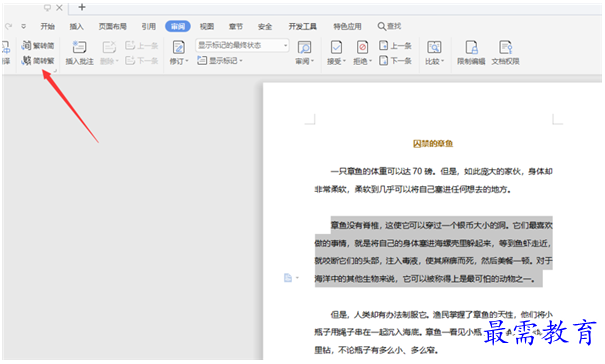Image resolution: width=605 pixels, height=364 pixels.
Task: Click the 接受 accept change icon
Action: click(x=336, y=47)
